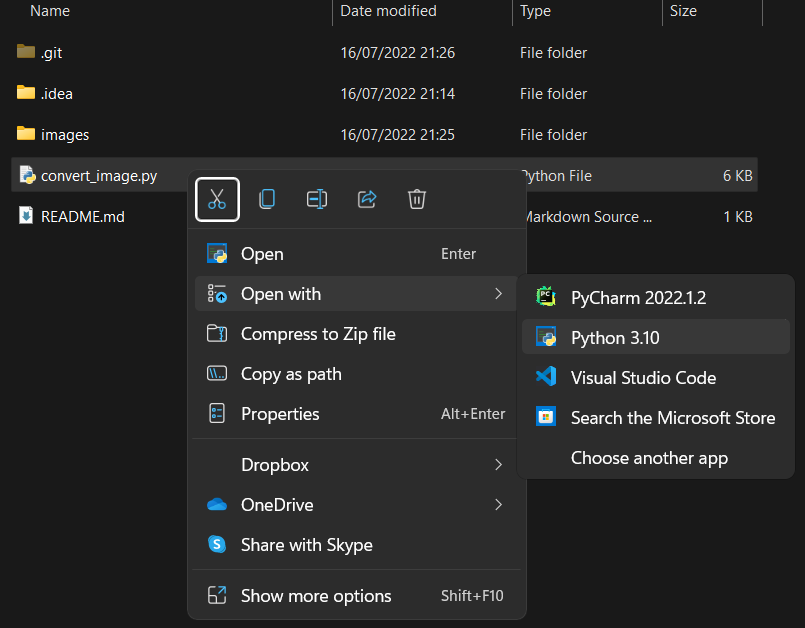Viewport: 805px width, 628px height.
Task: Choose Open from the context menu
Action: click(x=356, y=254)
